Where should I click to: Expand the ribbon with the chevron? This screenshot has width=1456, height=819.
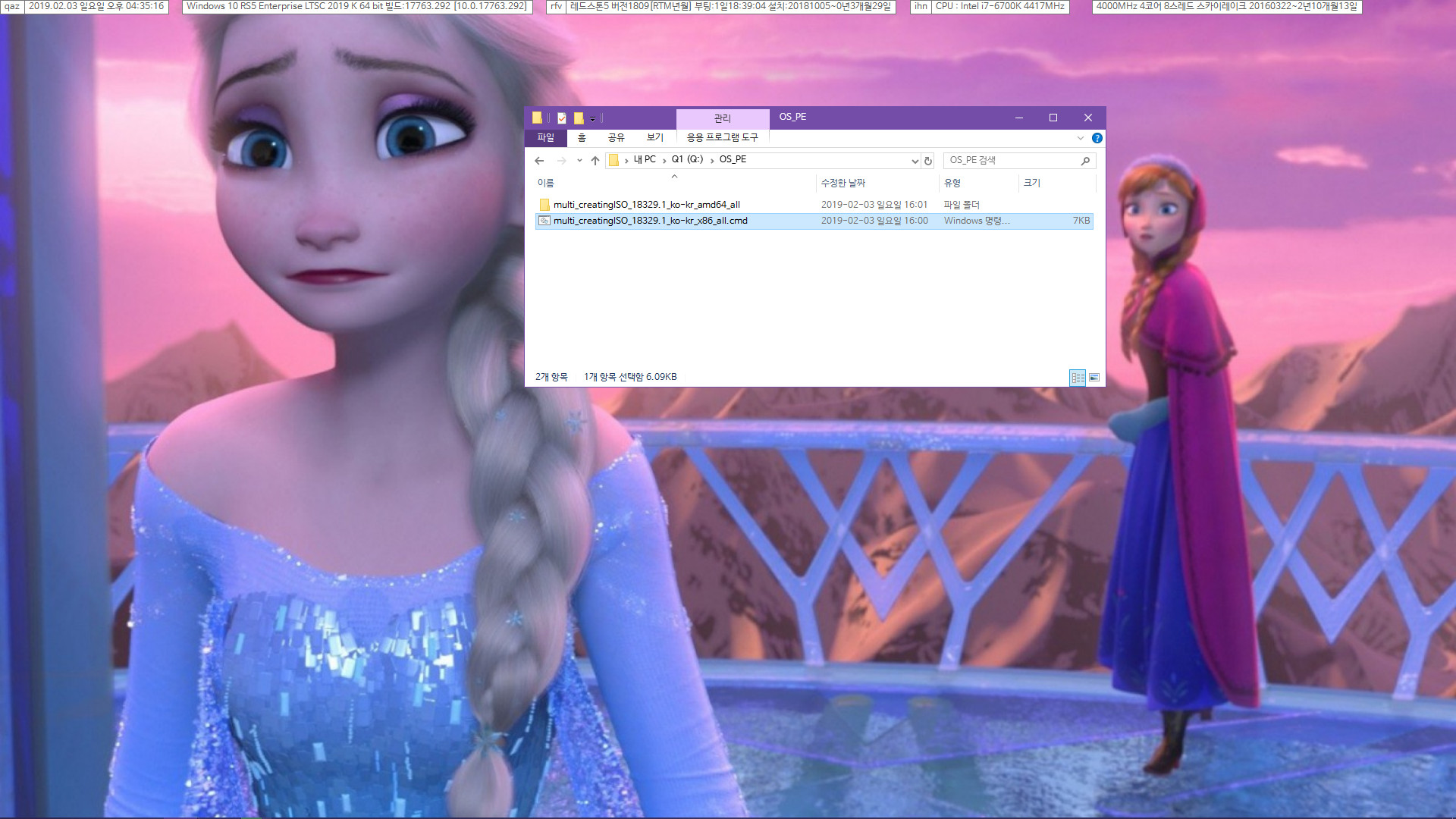coord(1080,138)
